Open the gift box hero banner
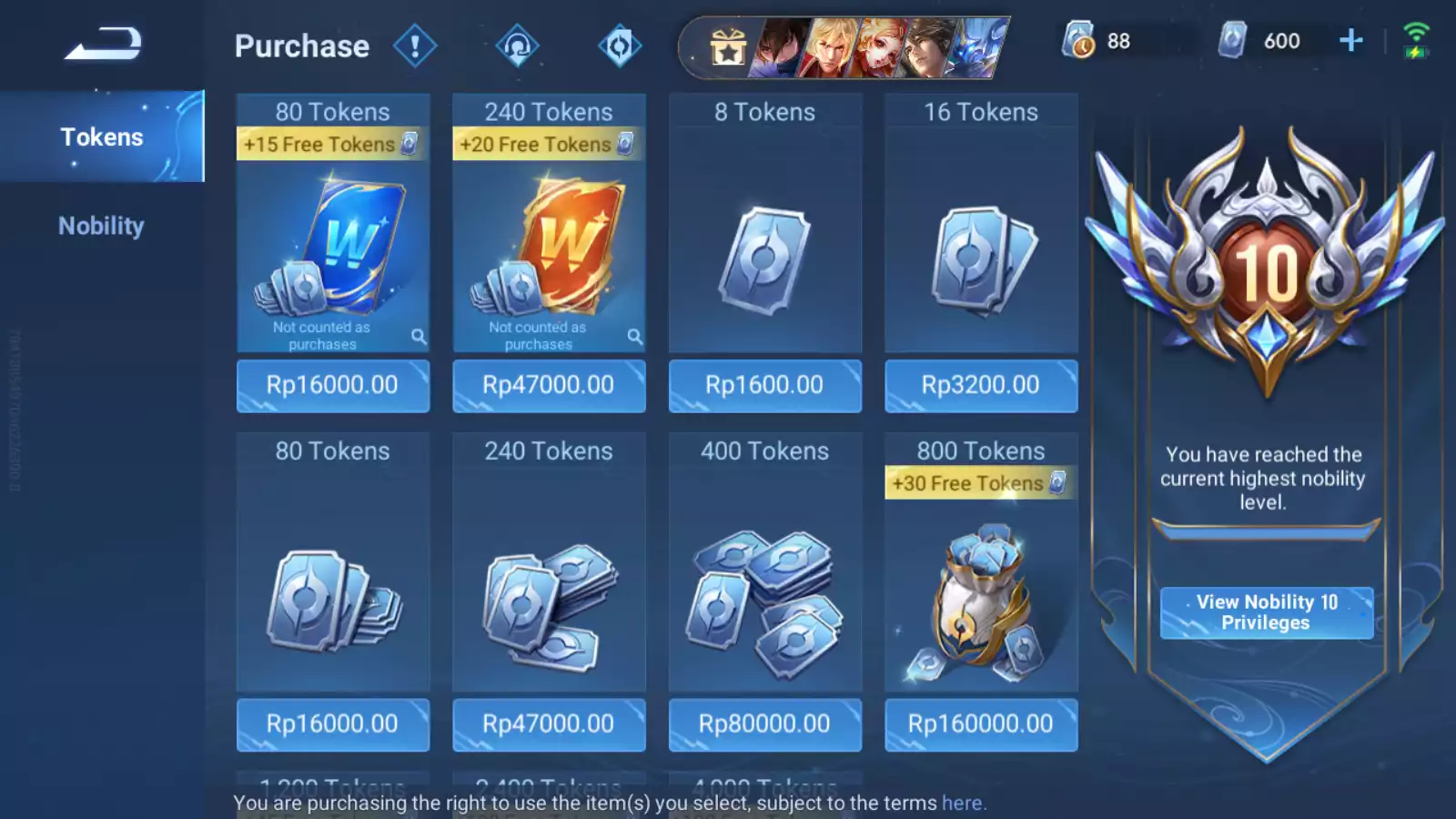The height and width of the screenshot is (819, 1456). tap(844, 47)
